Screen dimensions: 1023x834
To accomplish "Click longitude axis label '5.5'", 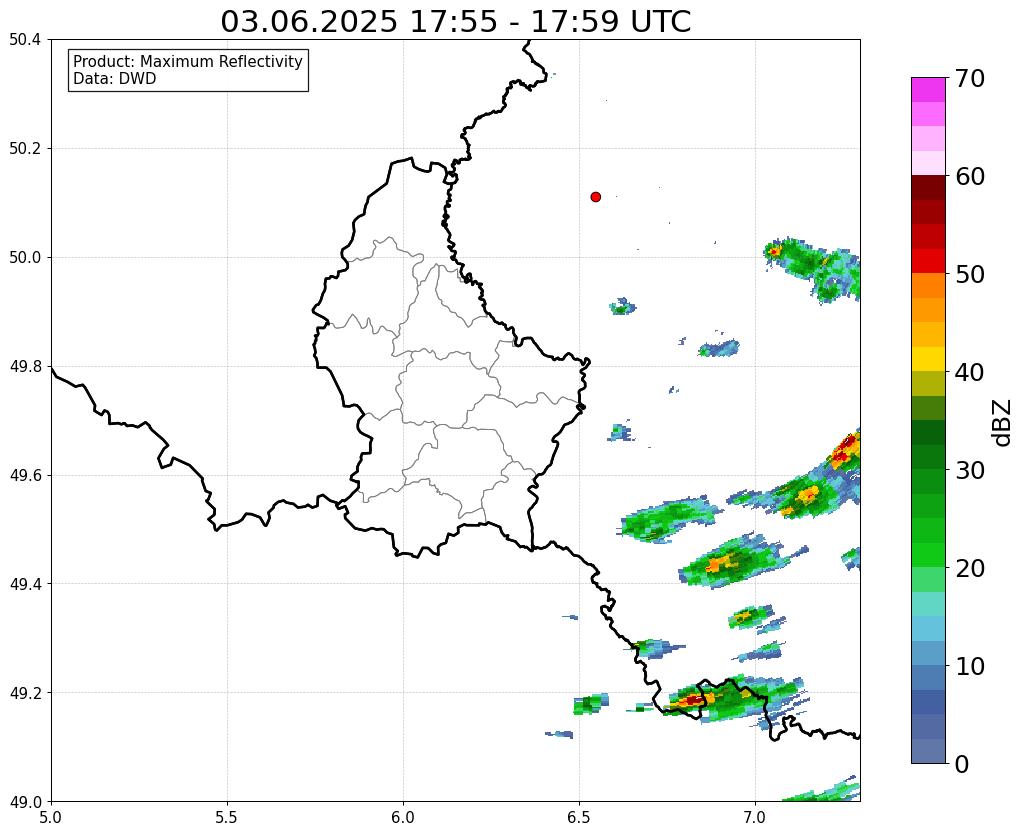I will [x=227, y=817].
